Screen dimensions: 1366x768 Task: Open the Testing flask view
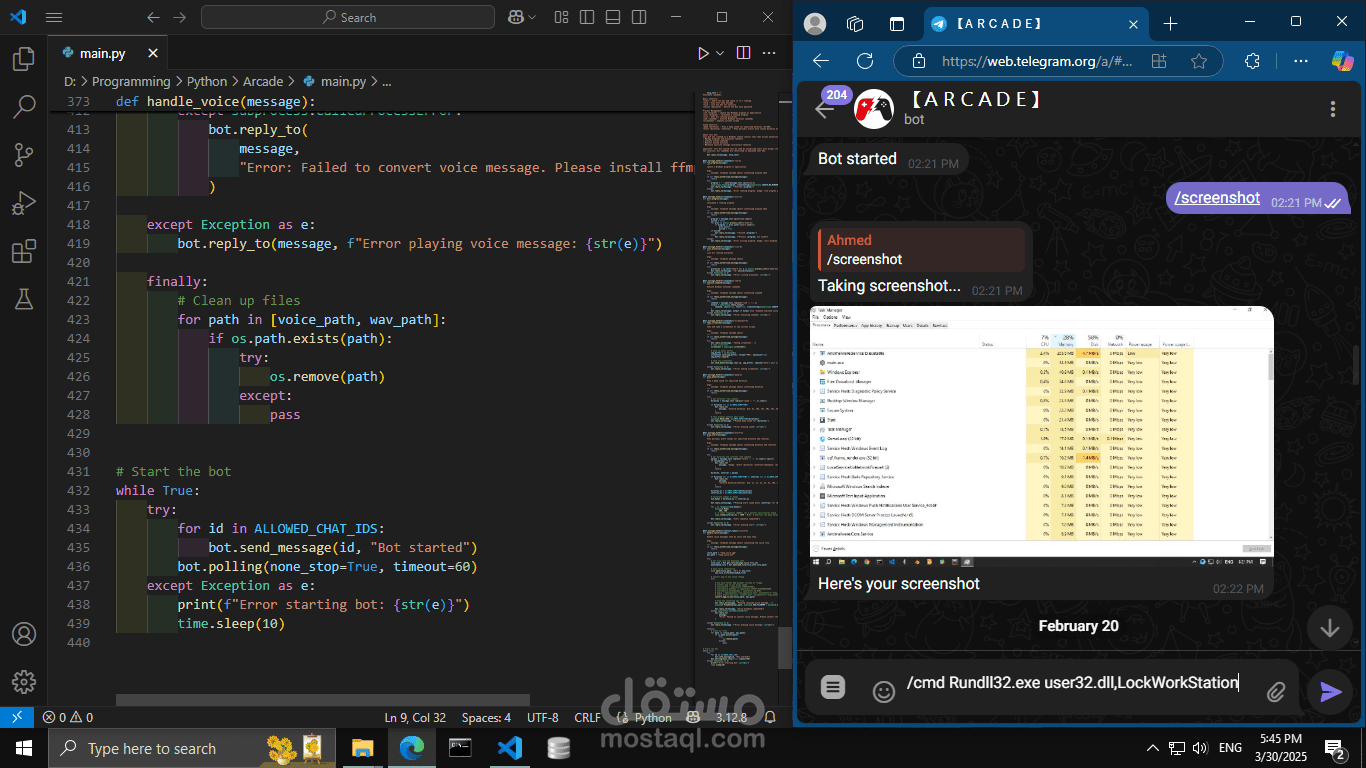coord(24,299)
